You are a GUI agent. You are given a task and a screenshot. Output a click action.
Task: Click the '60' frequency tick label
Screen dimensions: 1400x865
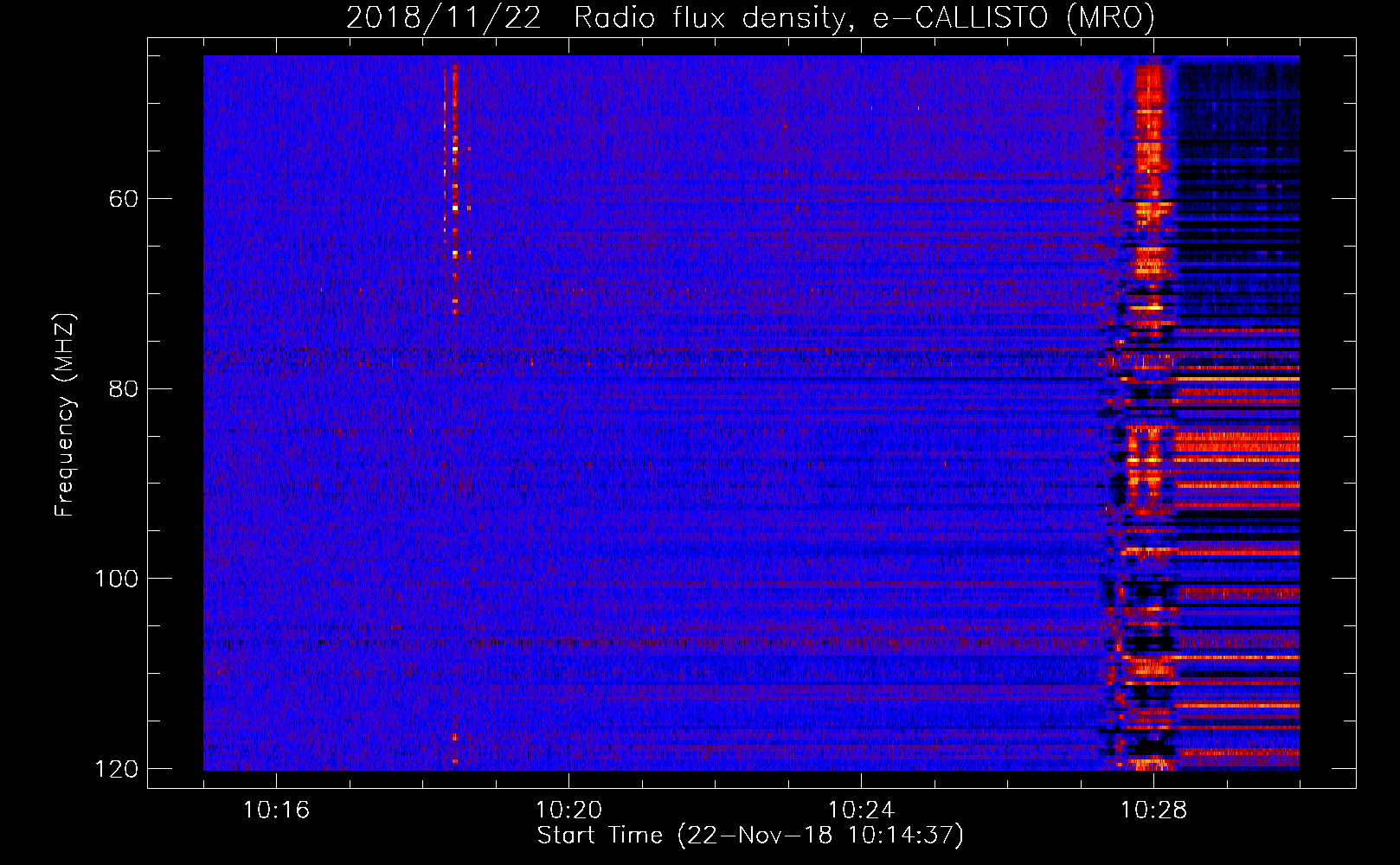(x=124, y=199)
